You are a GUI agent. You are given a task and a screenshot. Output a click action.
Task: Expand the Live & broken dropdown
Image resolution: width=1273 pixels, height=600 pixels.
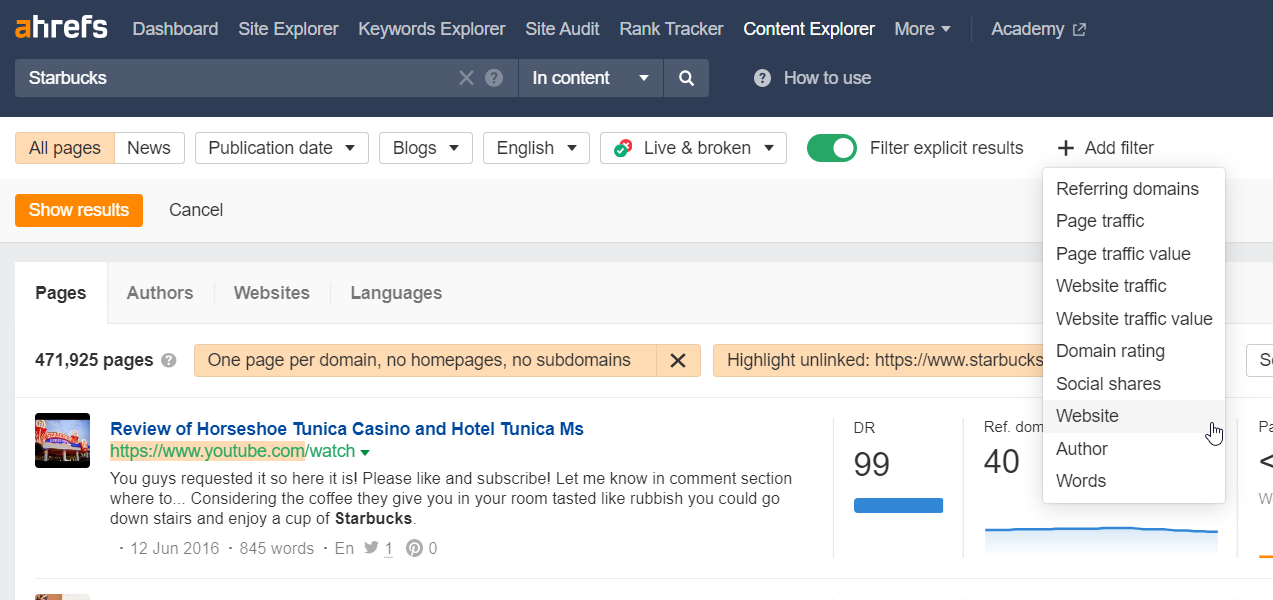point(694,148)
